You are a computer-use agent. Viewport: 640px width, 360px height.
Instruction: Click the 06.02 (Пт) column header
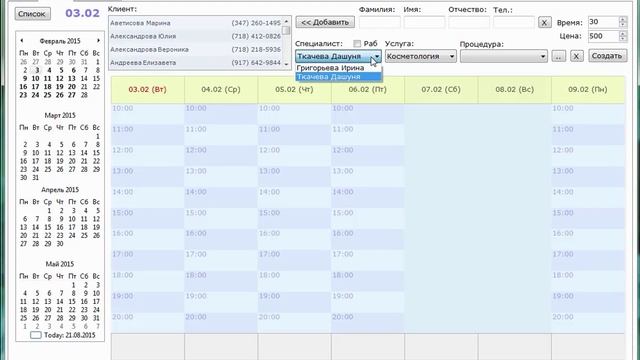coord(368,89)
